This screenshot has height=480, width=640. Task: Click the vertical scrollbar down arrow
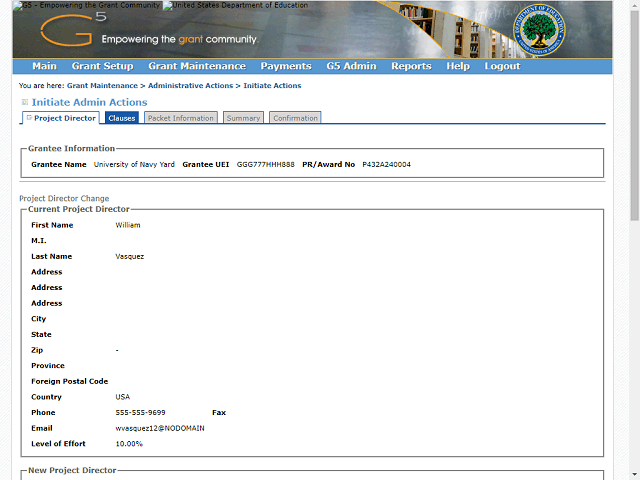635,475
